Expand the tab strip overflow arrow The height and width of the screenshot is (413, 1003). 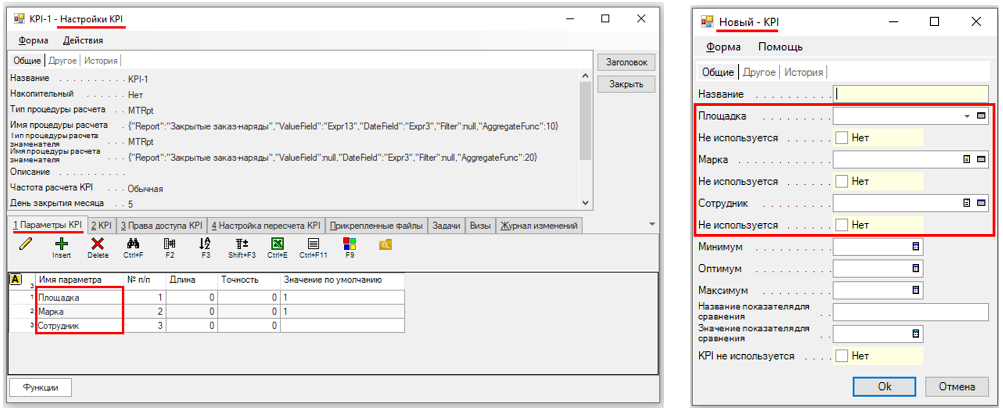(652, 226)
